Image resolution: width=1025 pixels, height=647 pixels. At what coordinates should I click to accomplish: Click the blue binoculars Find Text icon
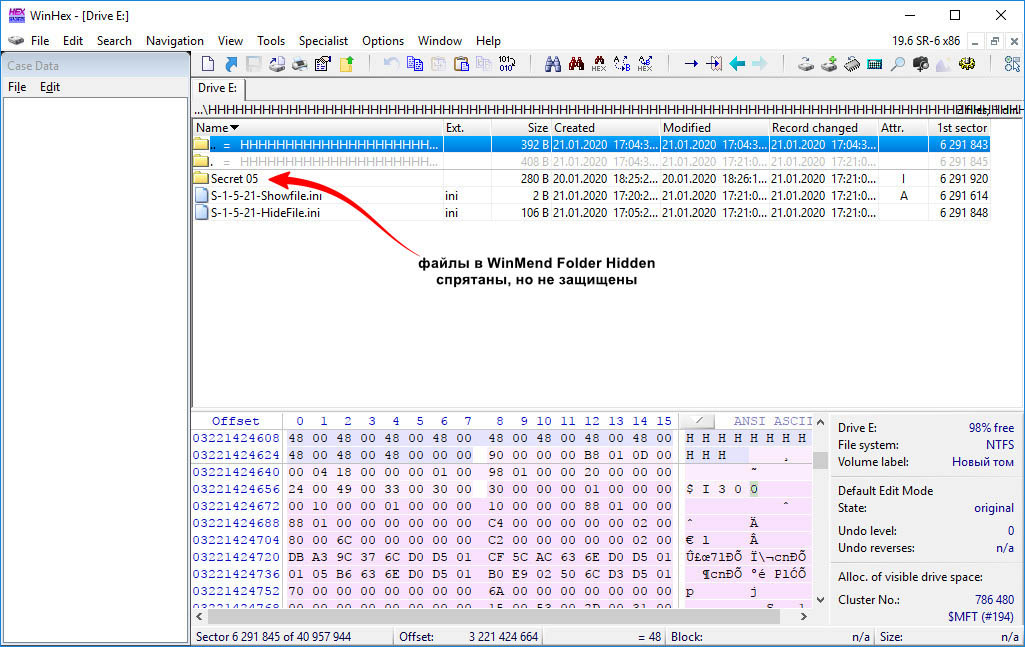pyautogui.click(x=553, y=63)
